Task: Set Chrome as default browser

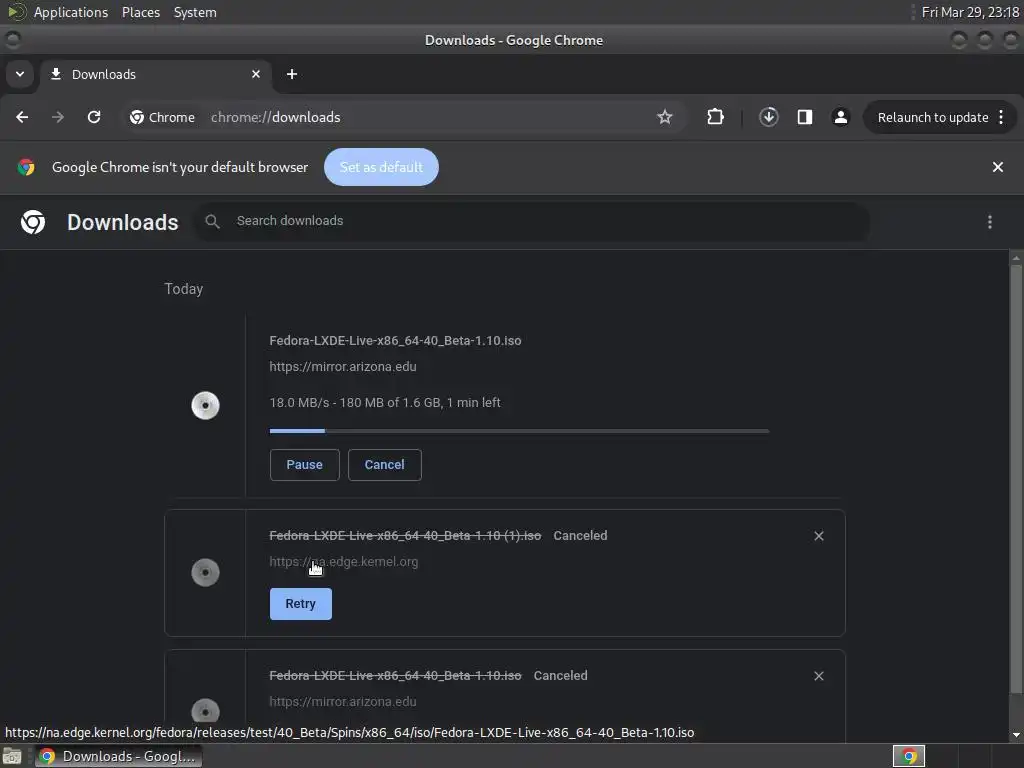Action: 381,167
